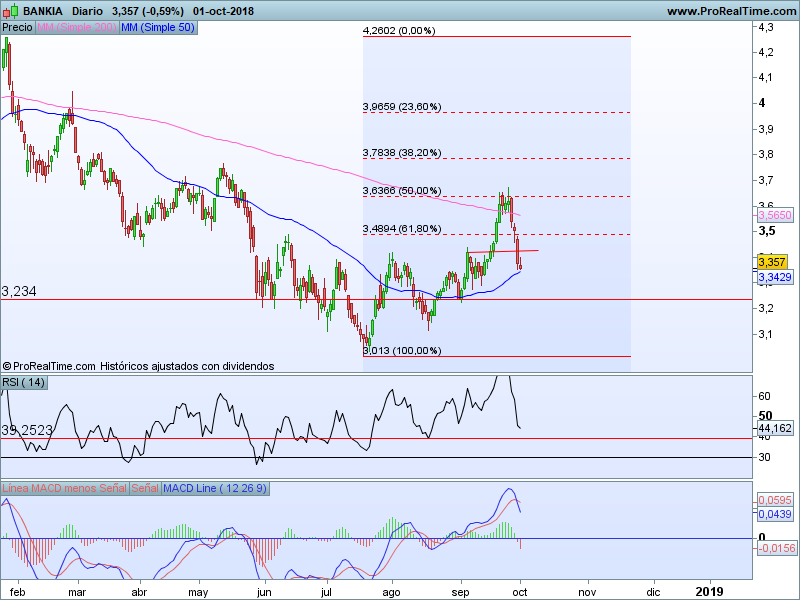
Task: Click the 4,3 price axis label
Action: tap(766, 28)
